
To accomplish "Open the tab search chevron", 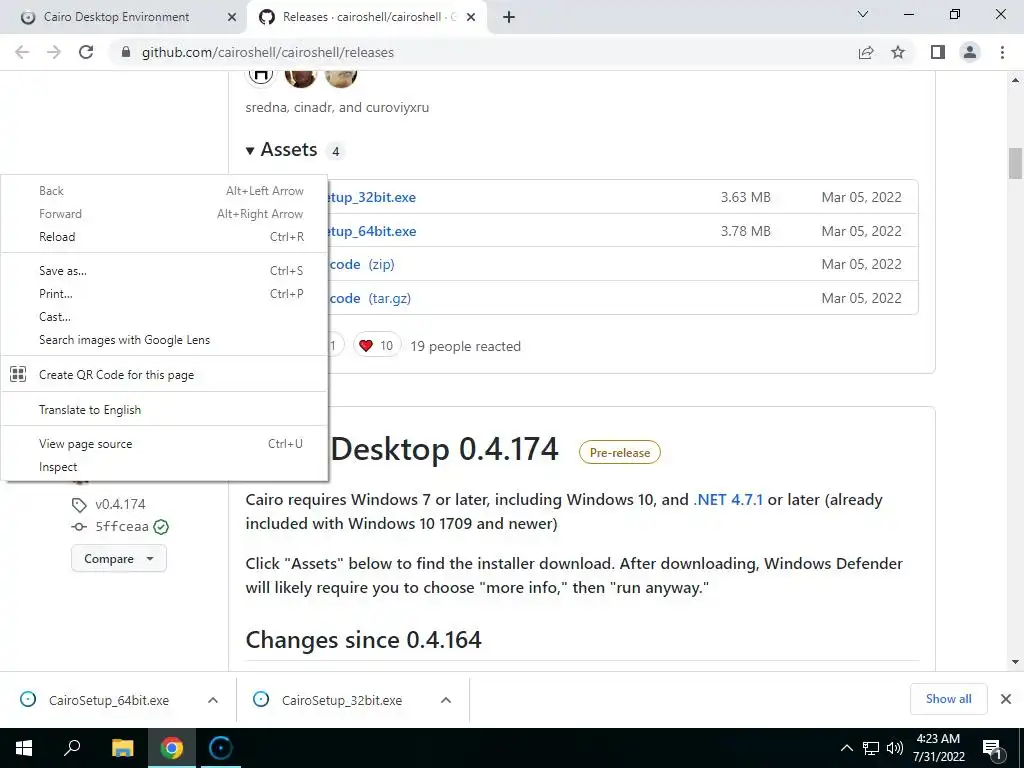I will coord(863,14).
